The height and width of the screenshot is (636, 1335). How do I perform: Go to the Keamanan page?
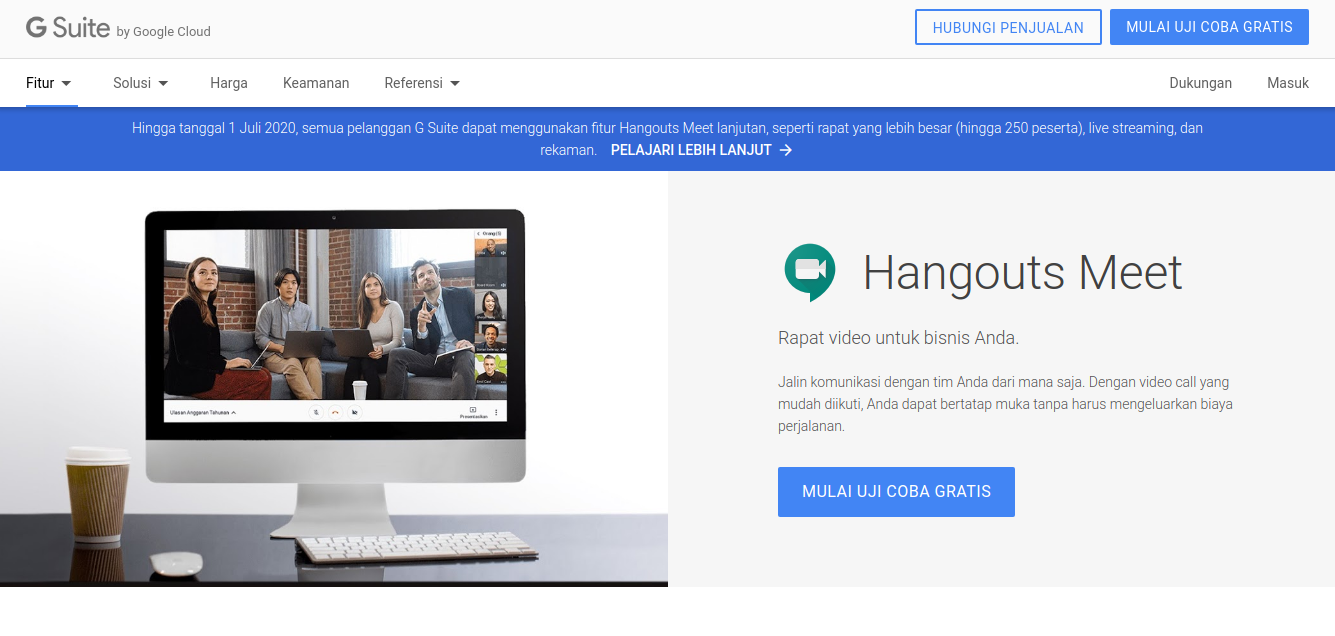[316, 83]
